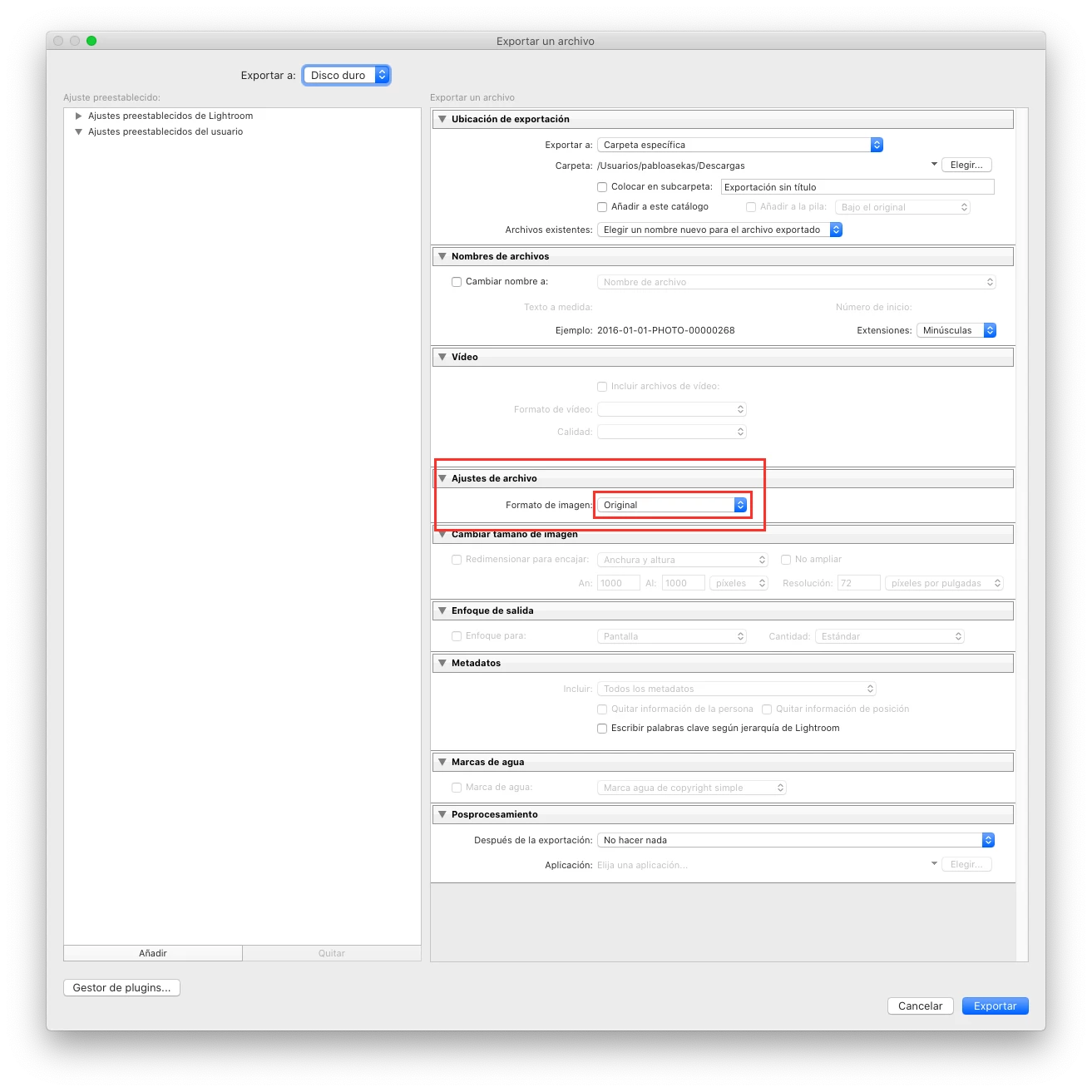Collapse the Marcas de agua section

[x=442, y=762]
